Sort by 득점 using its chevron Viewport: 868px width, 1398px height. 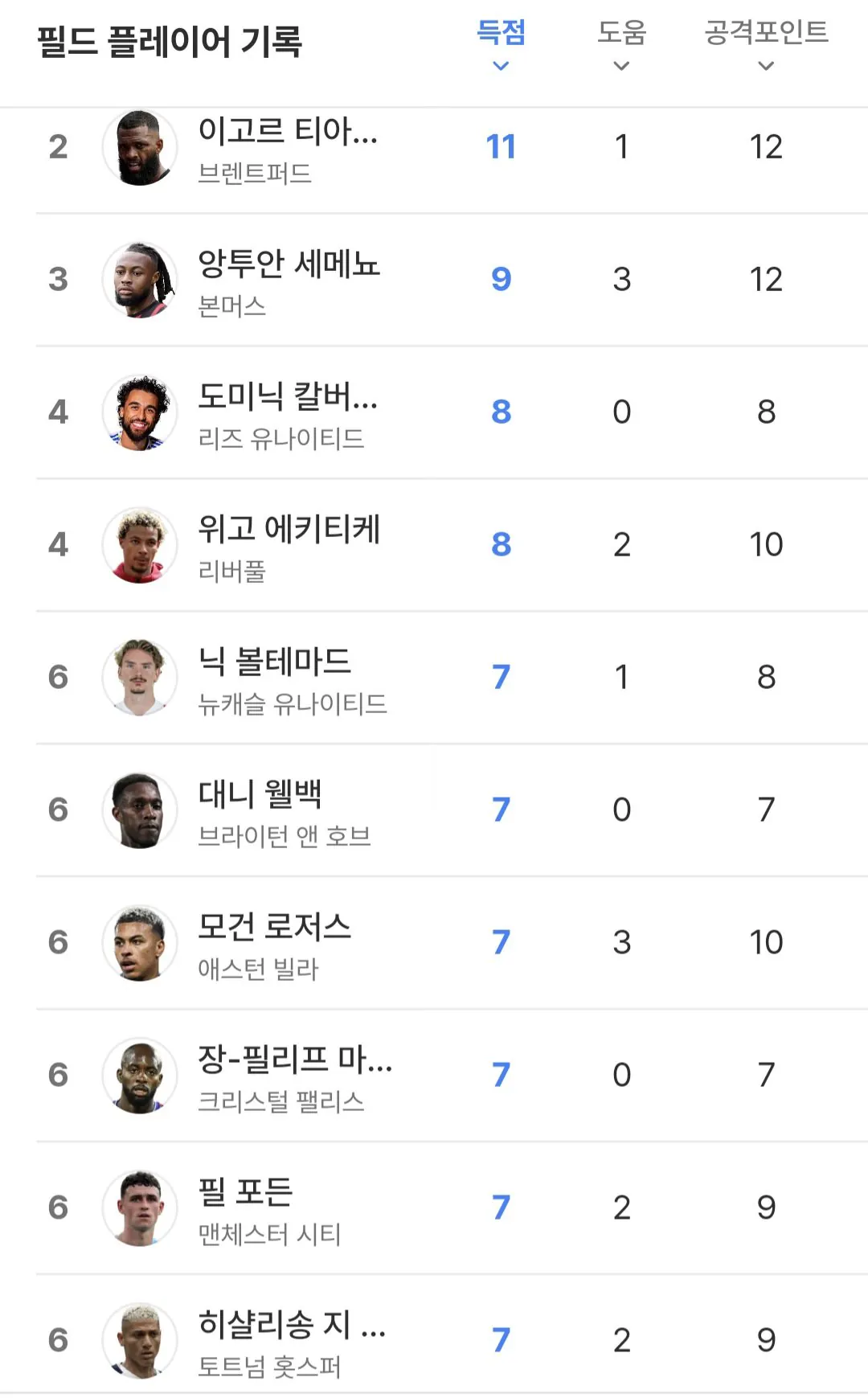(501, 66)
